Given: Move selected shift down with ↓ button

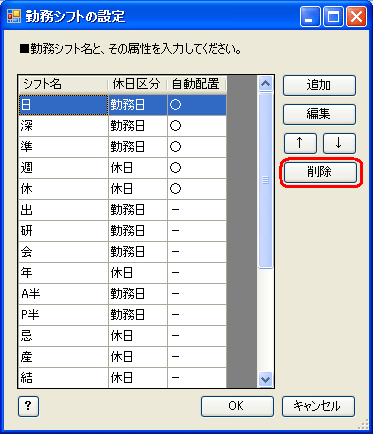Looking at the screenshot, I should pyautogui.click(x=339, y=143).
